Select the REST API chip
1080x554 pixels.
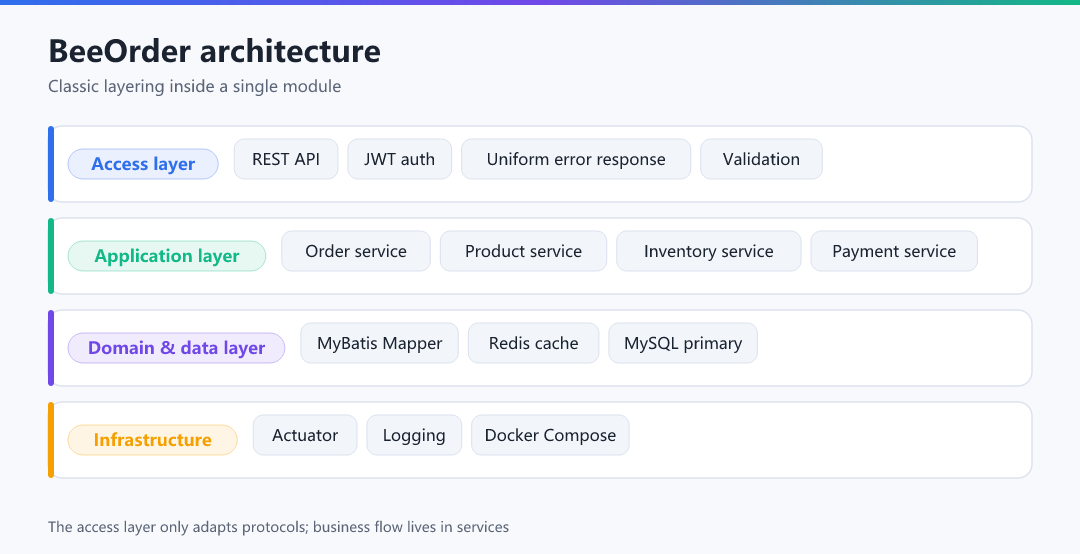coord(286,159)
